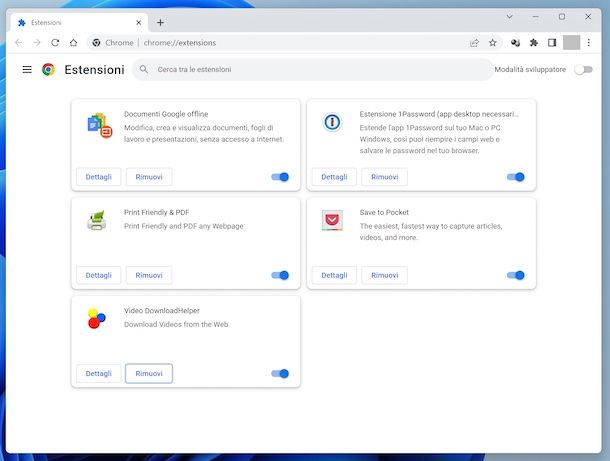This screenshot has width=610, height=461.
Task: Open tab search dropdown chevron
Action: pyautogui.click(x=509, y=17)
